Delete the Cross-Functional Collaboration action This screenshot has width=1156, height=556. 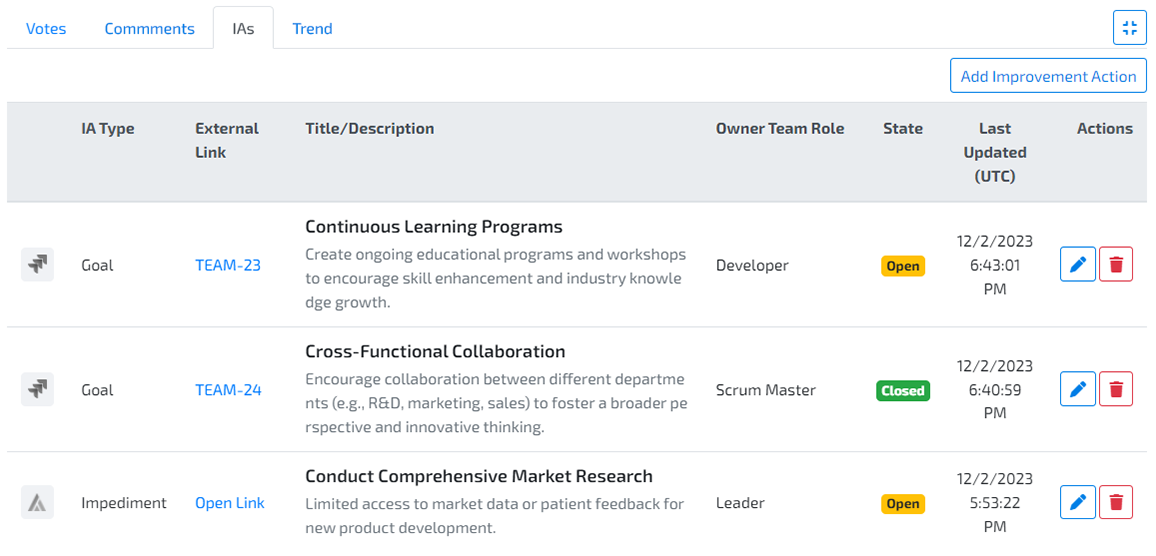pos(1116,390)
